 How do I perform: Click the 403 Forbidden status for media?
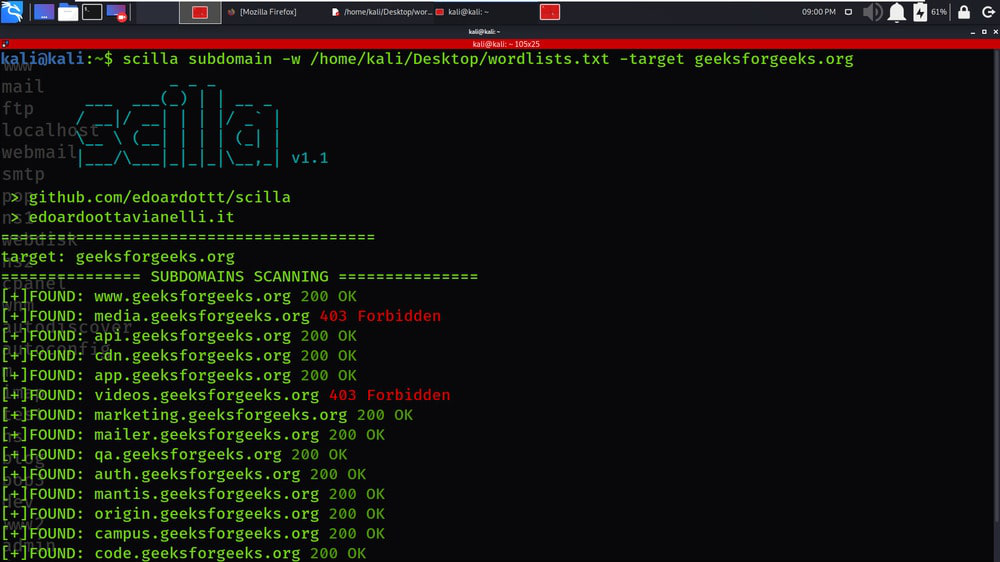(380, 316)
